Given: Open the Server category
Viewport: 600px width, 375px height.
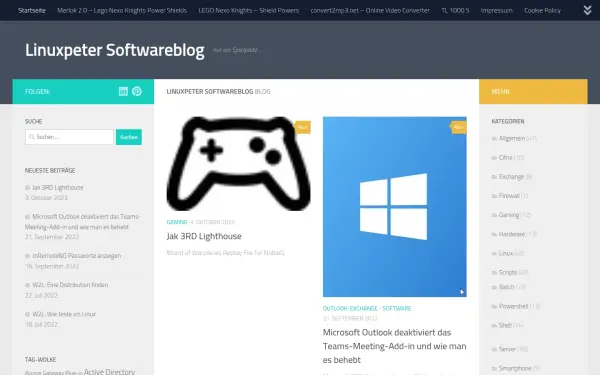Looking at the screenshot, I should tap(507, 349).
